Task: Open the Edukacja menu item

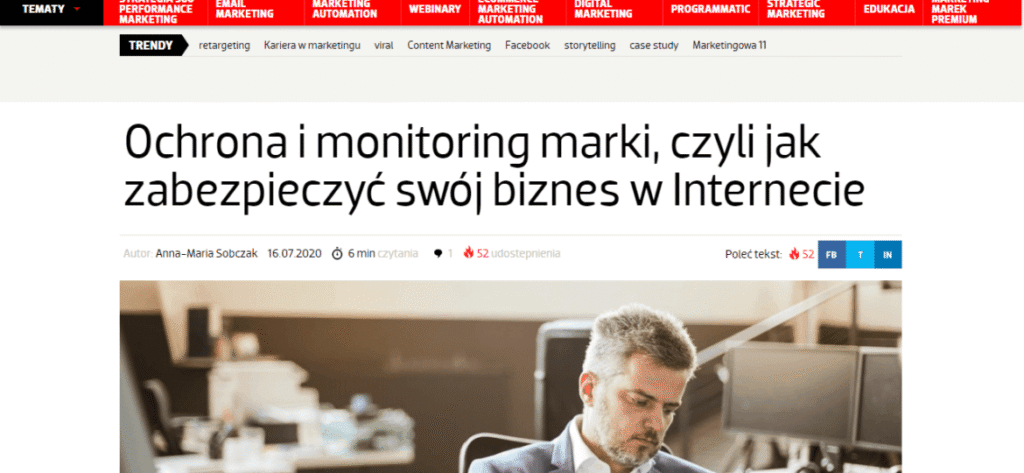Action: point(889,9)
